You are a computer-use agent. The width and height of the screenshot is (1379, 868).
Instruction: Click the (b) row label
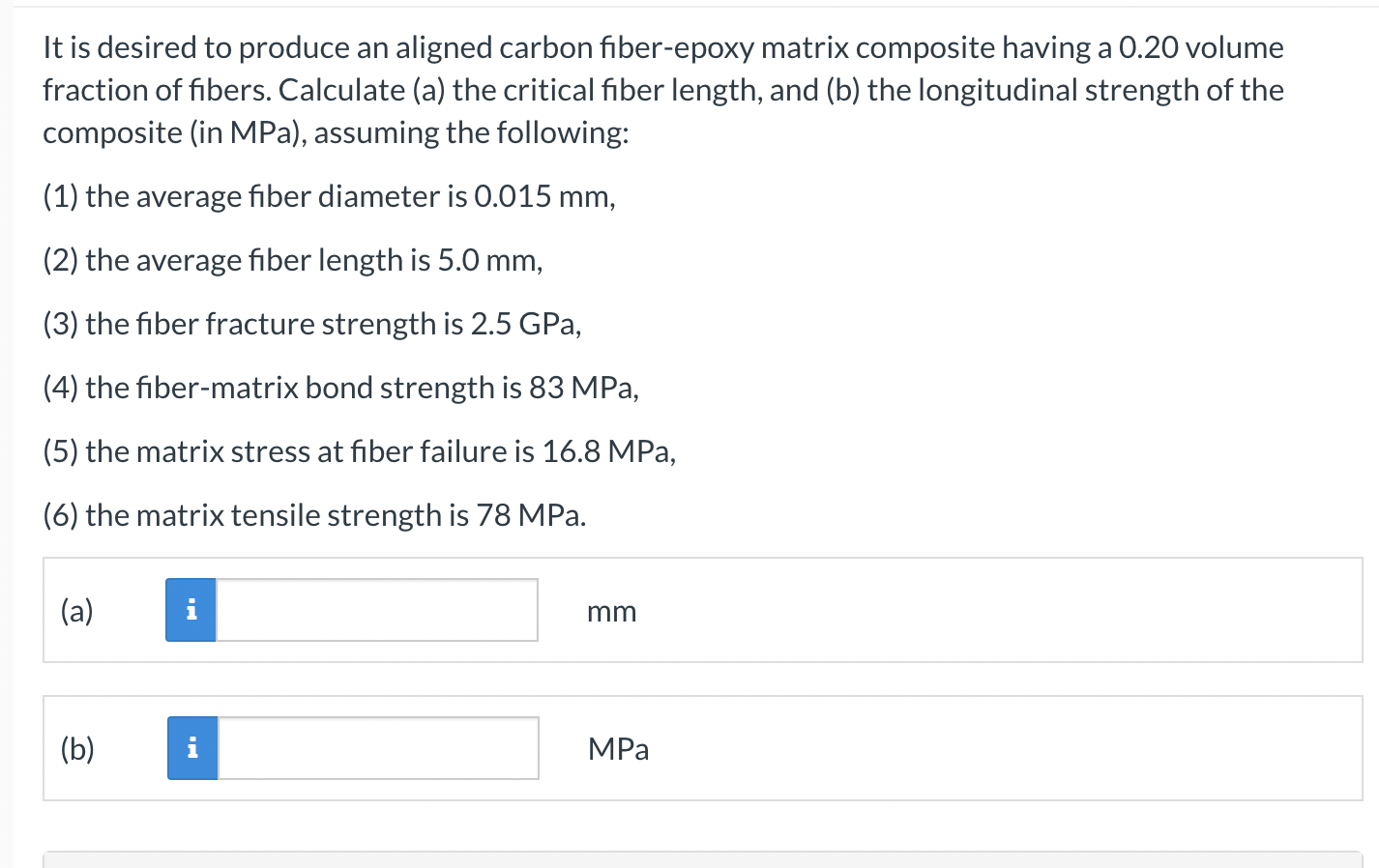[x=76, y=749]
